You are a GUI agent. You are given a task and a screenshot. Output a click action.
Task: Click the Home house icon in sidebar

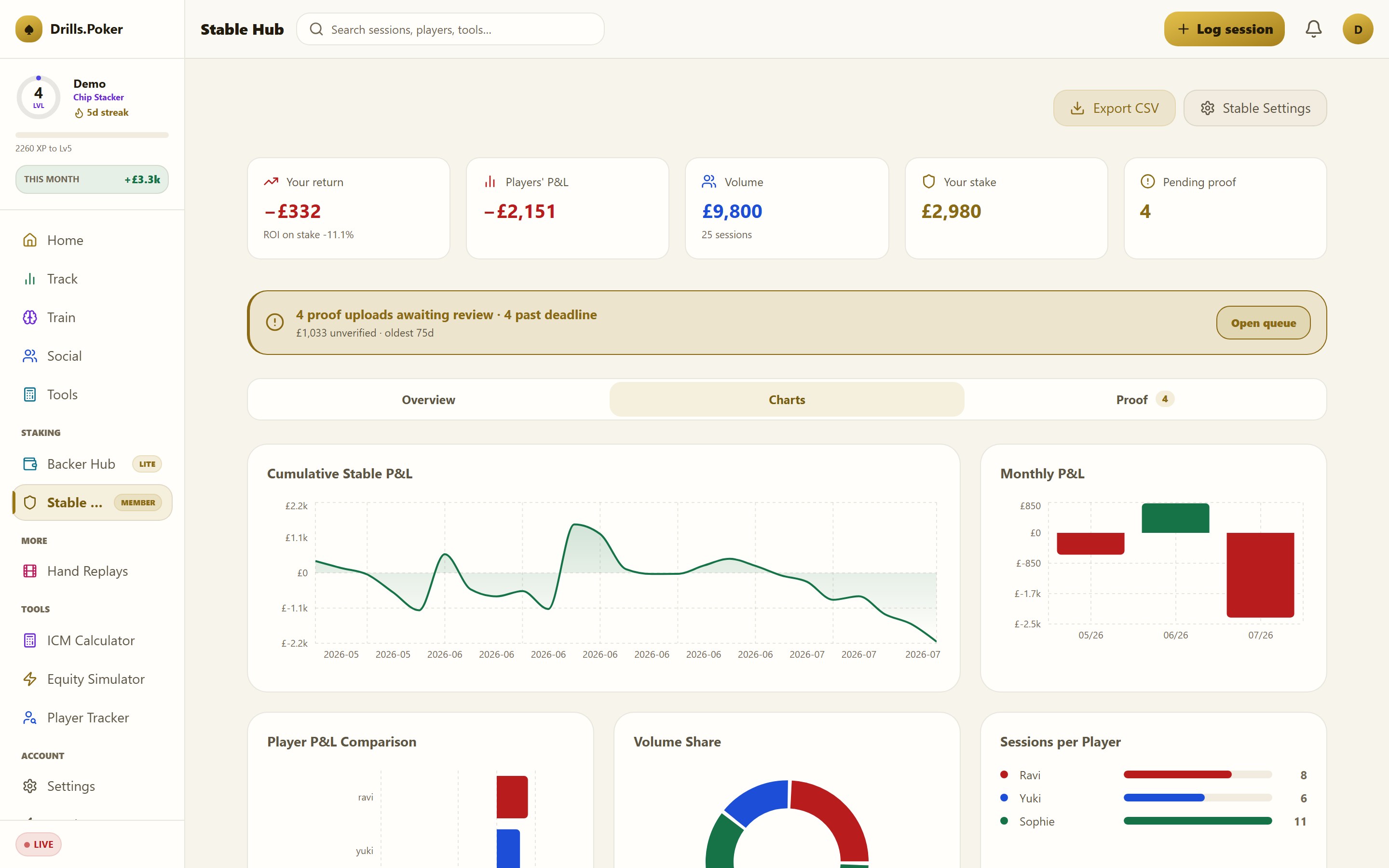coord(30,240)
